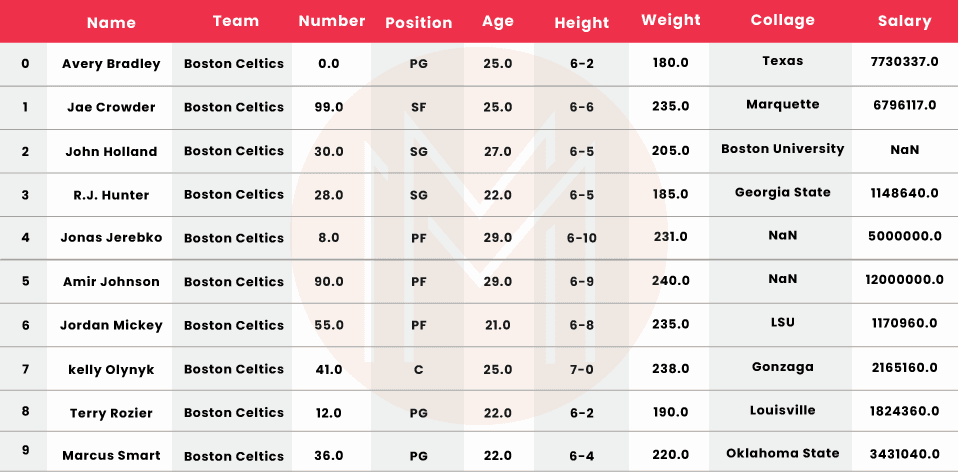Image resolution: width=958 pixels, height=472 pixels.
Task: Select Kelly Olynyk's weight 238.0 cell
Action: [670, 368]
